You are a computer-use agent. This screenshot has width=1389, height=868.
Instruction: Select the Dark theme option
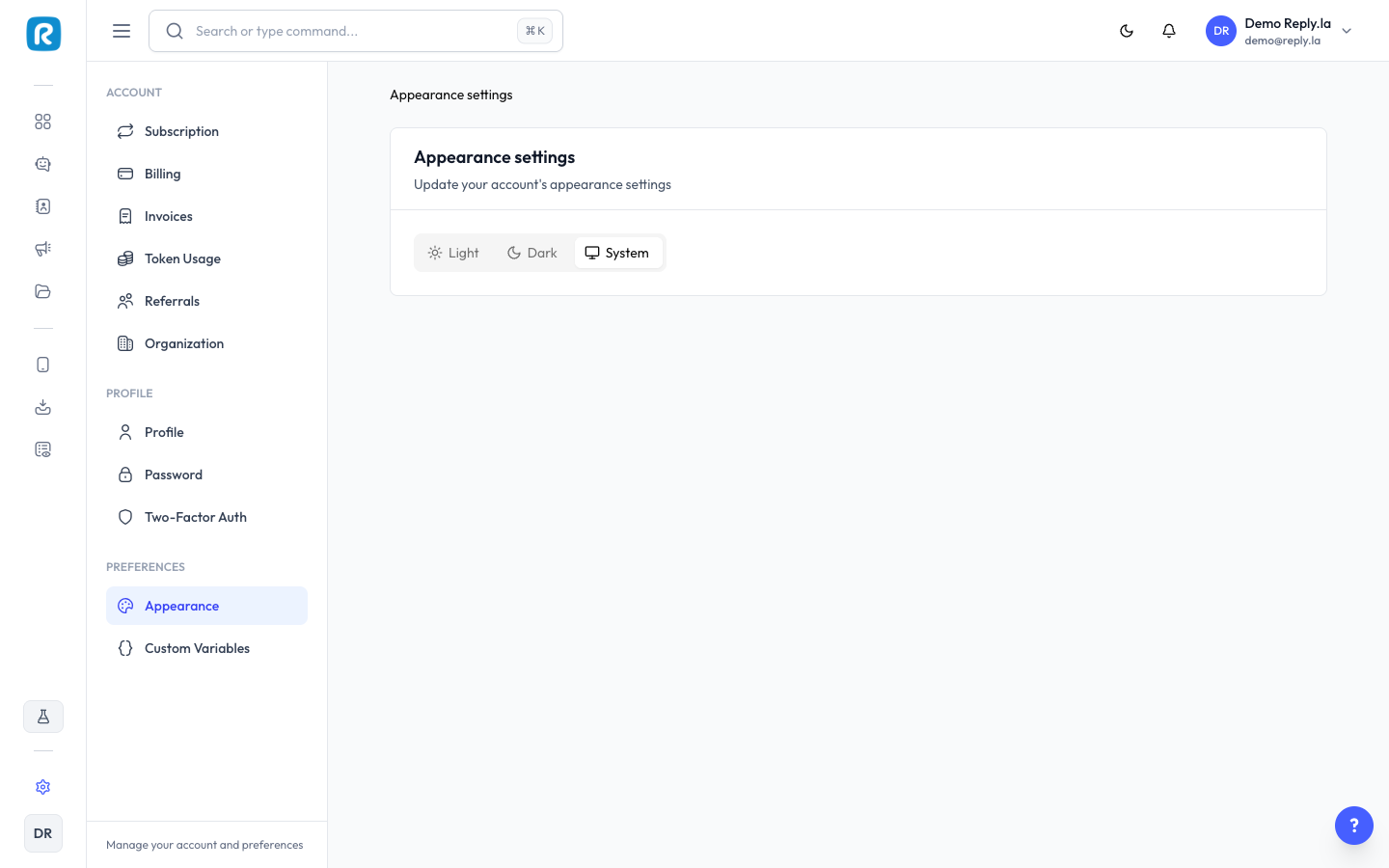click(x=532, y=253)
